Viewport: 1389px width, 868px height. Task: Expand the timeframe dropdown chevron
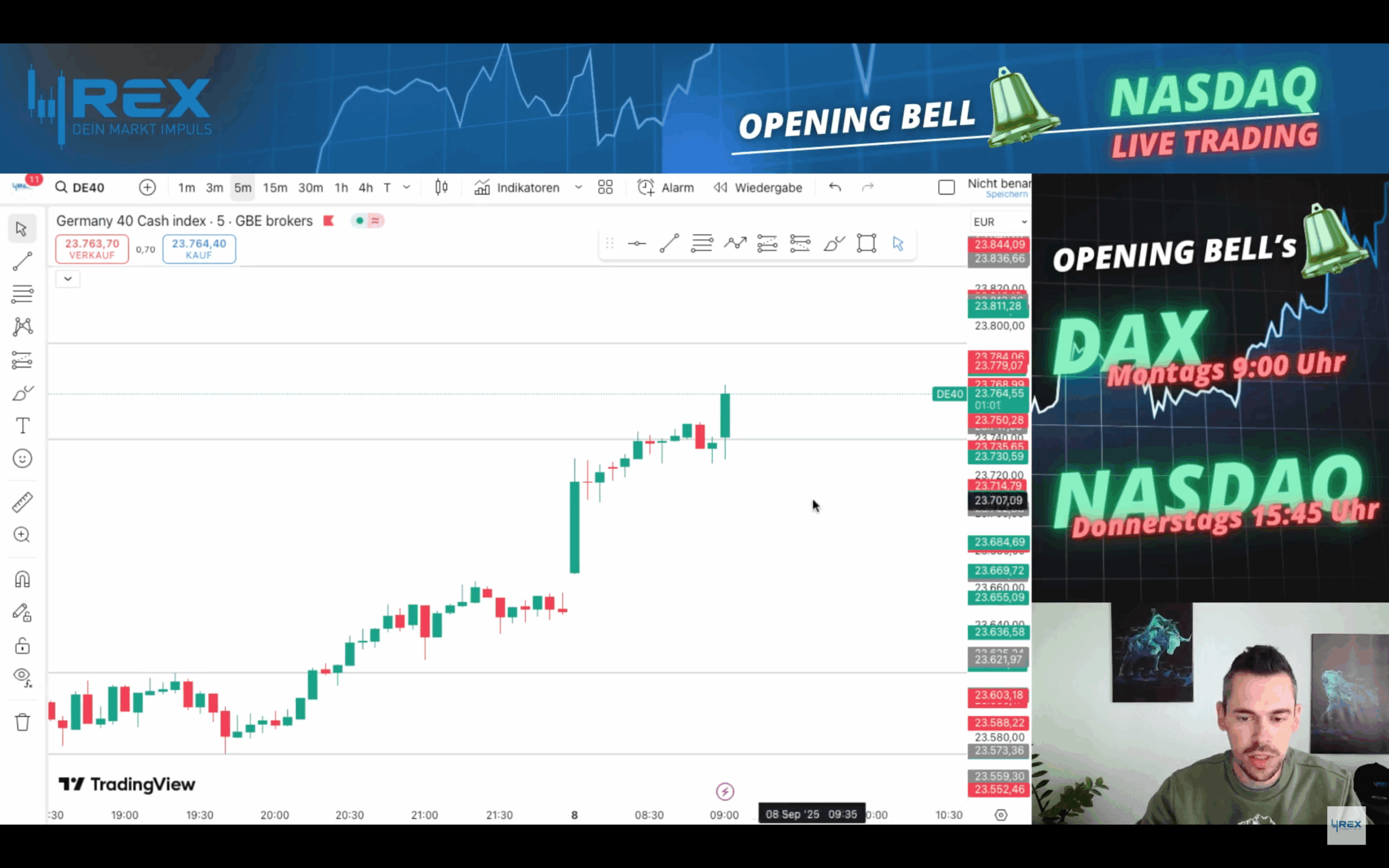406,188
